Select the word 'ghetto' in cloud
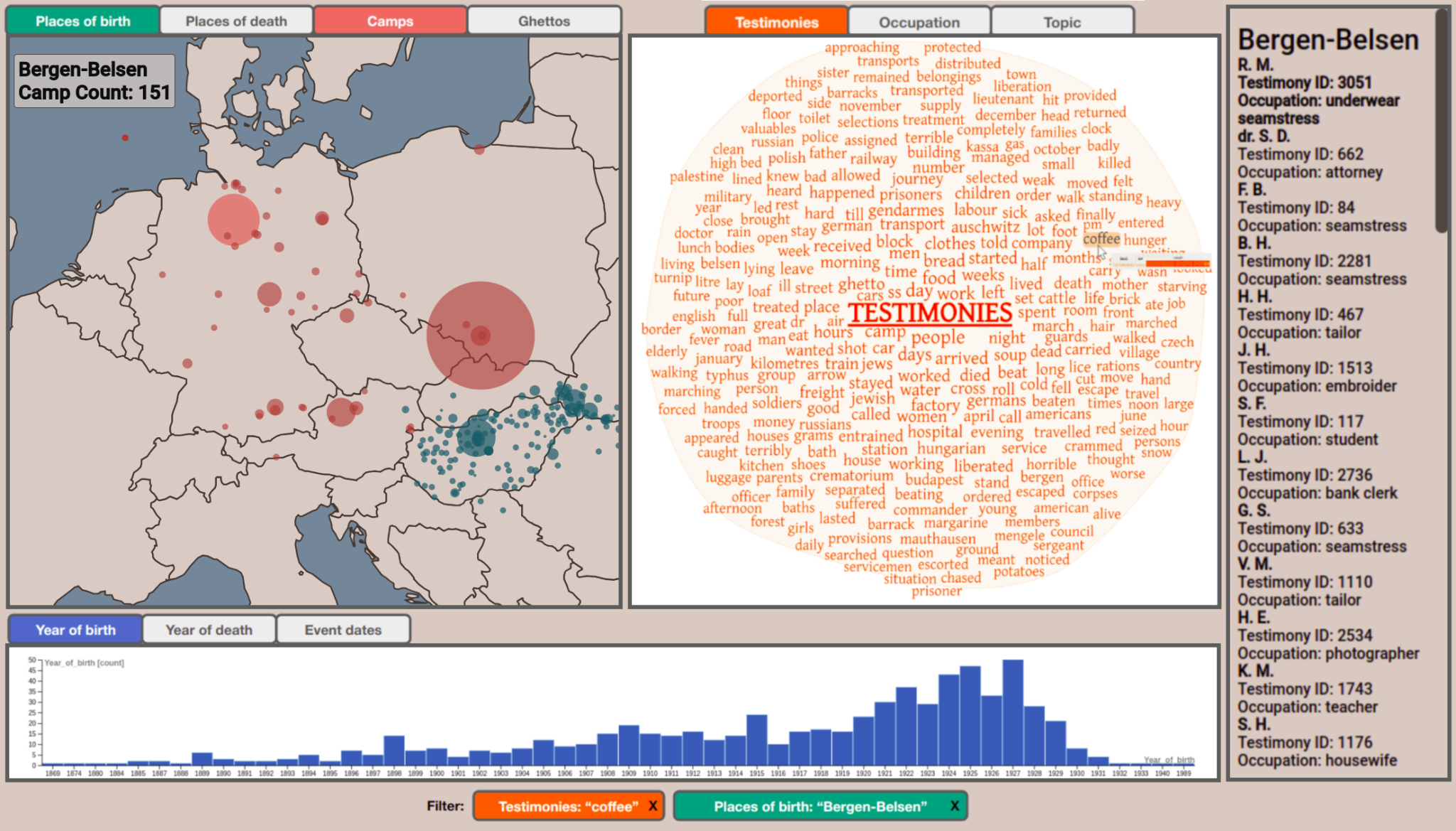 pyautogui.click(x=861, y=284)
